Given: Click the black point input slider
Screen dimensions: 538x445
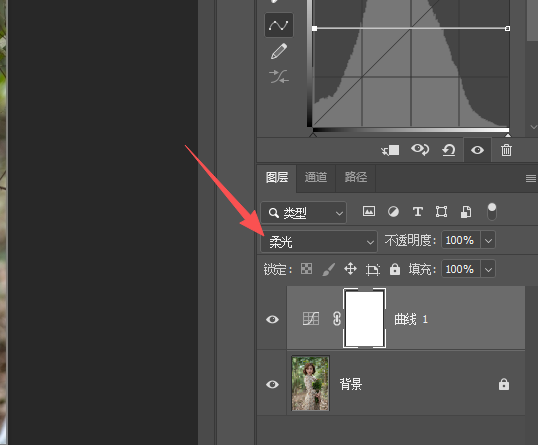Looking at the screenshot, I should click(x=313, y=135).
